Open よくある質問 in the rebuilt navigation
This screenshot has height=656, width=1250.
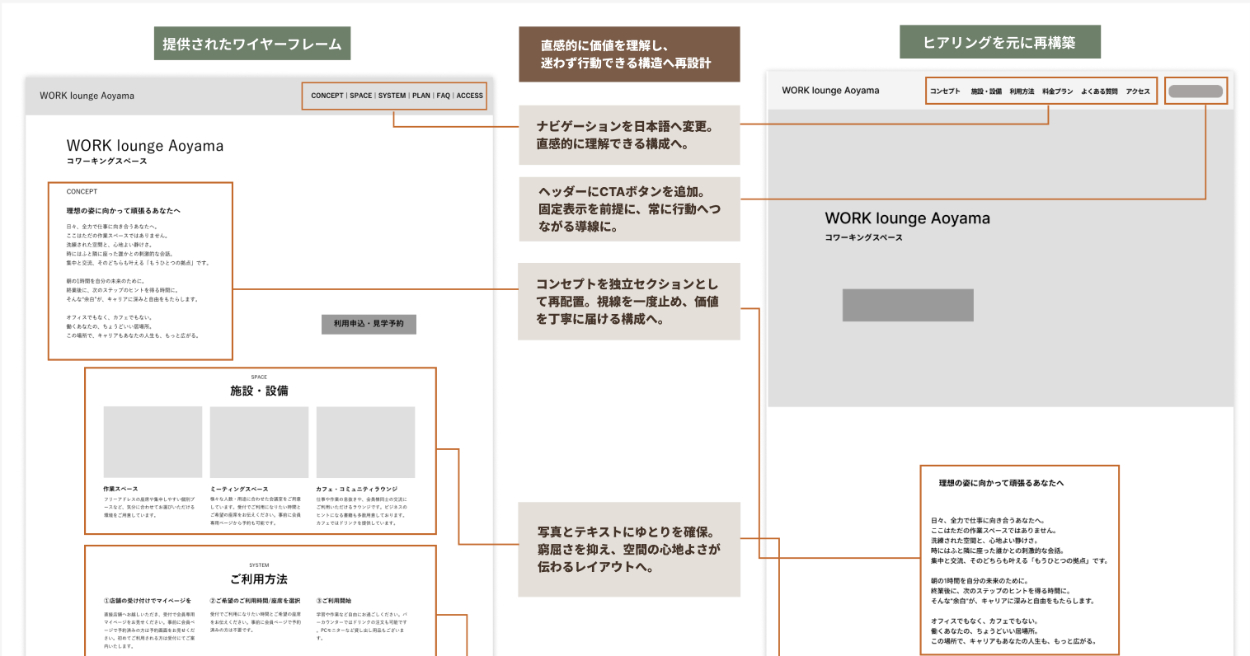pyautogui.click(x=1099, y=91)
